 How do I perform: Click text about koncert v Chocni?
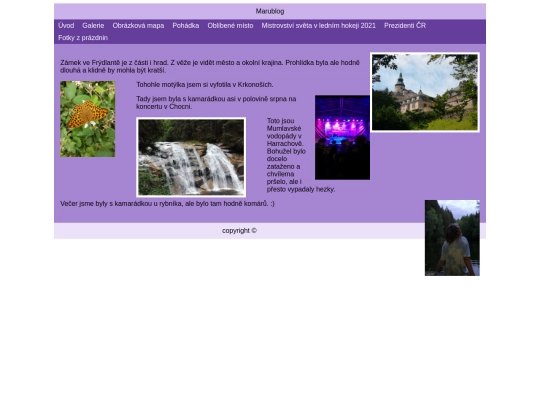(x=216, y=103)
